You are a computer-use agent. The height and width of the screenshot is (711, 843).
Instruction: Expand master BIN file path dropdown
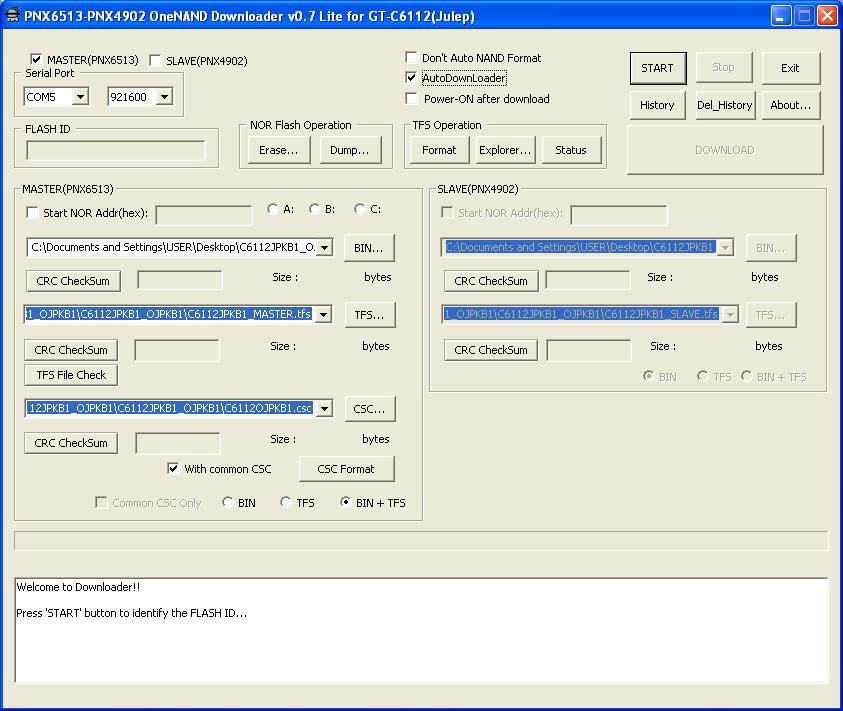tap(324, 247)
